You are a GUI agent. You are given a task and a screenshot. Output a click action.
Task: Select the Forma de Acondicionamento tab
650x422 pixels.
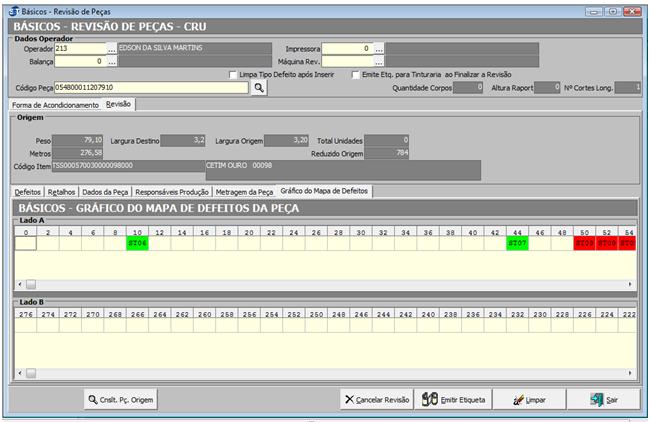pos(55,104)
